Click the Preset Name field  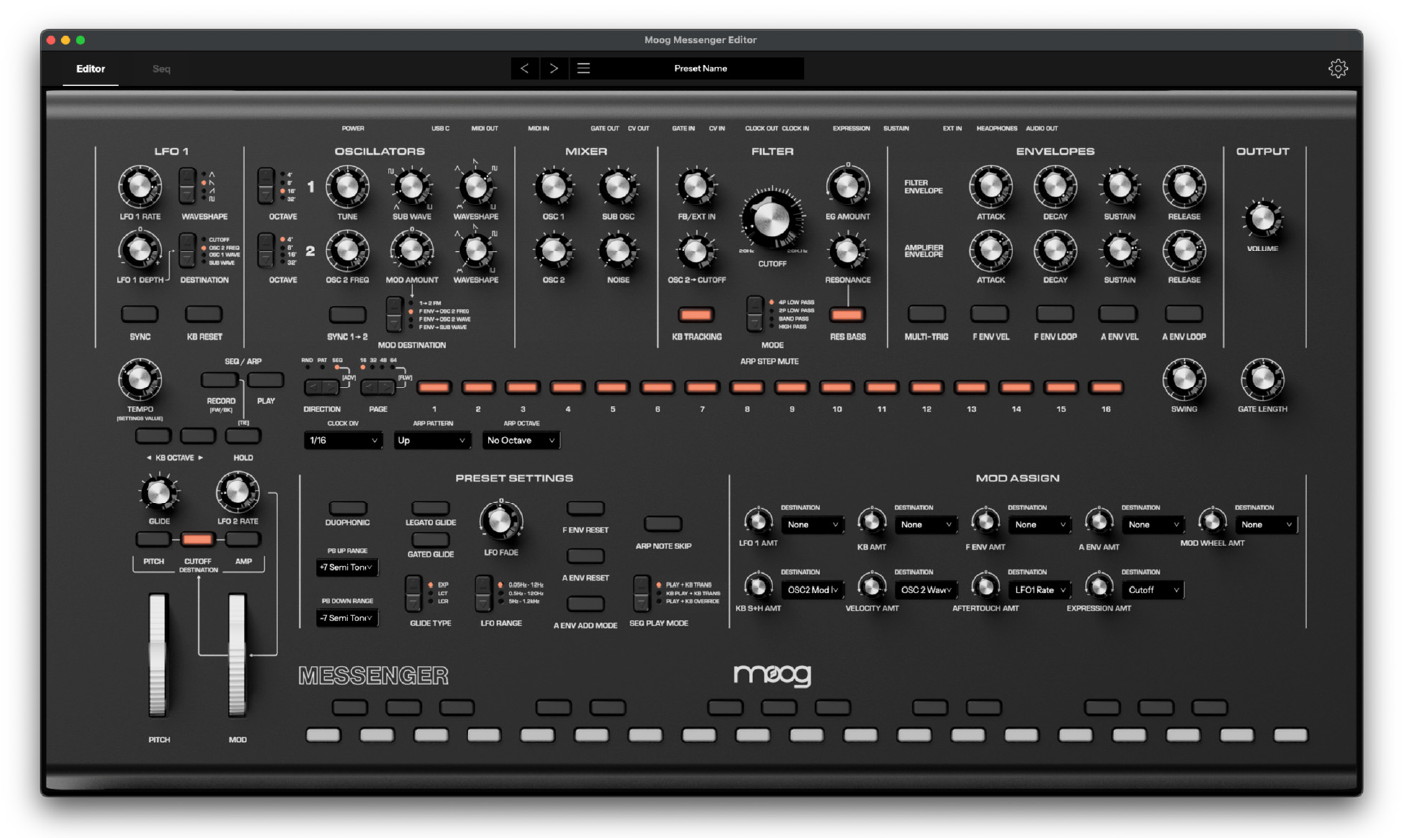click(x=700, y=68)
